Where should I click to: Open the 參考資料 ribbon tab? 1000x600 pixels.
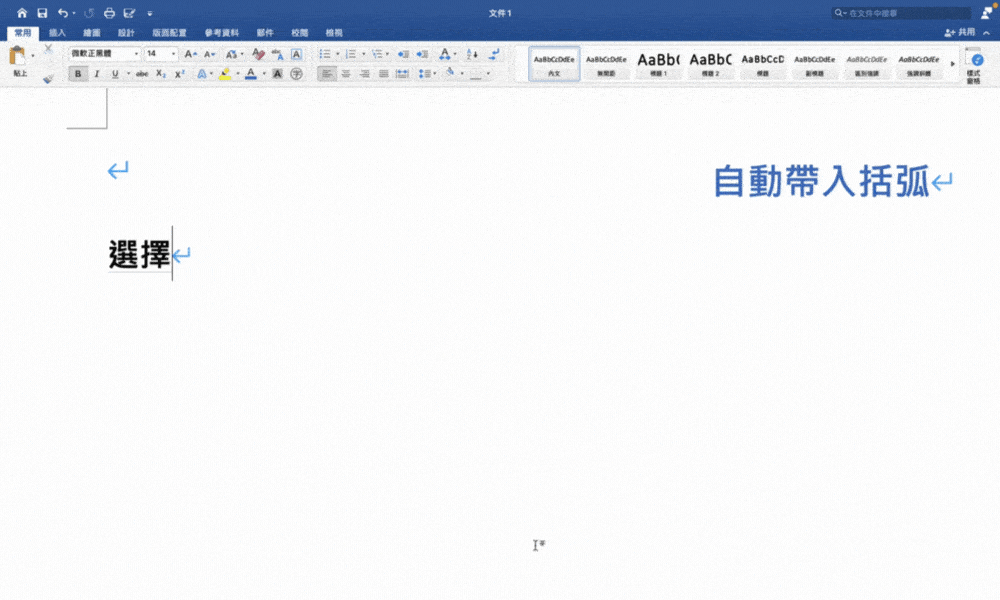(x=222, y=33)
